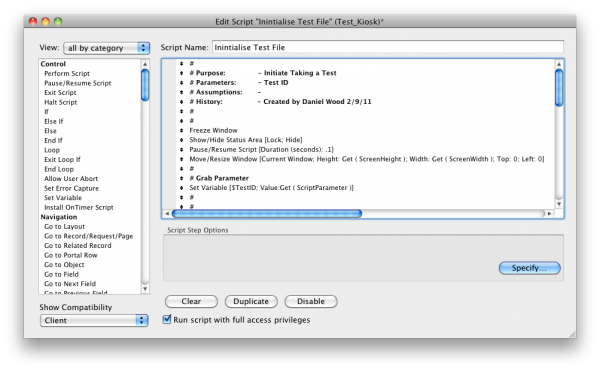
Task: Click the yellow minimize window button
Action: 46,21
